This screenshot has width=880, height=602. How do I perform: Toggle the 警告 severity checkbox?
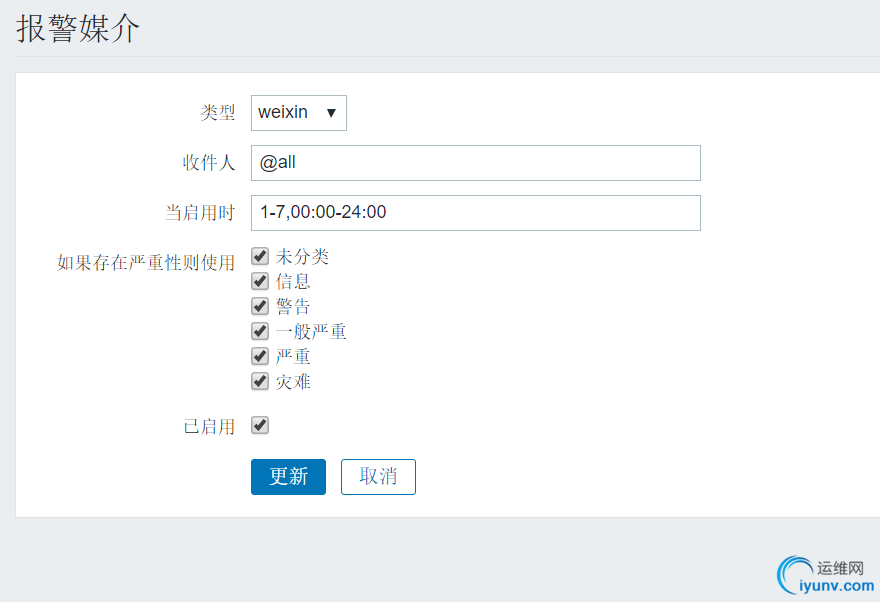(260, 306)
